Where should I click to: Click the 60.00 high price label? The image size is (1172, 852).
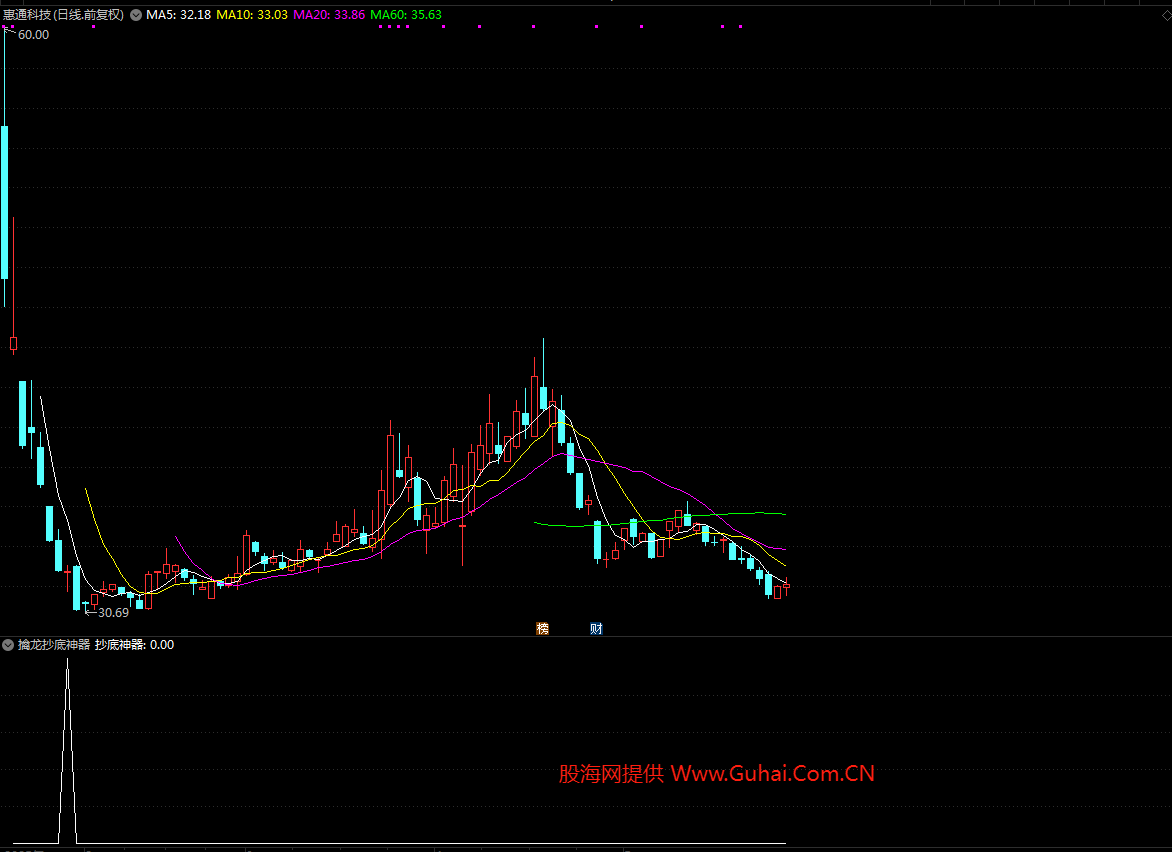click(x=34, y=35)
